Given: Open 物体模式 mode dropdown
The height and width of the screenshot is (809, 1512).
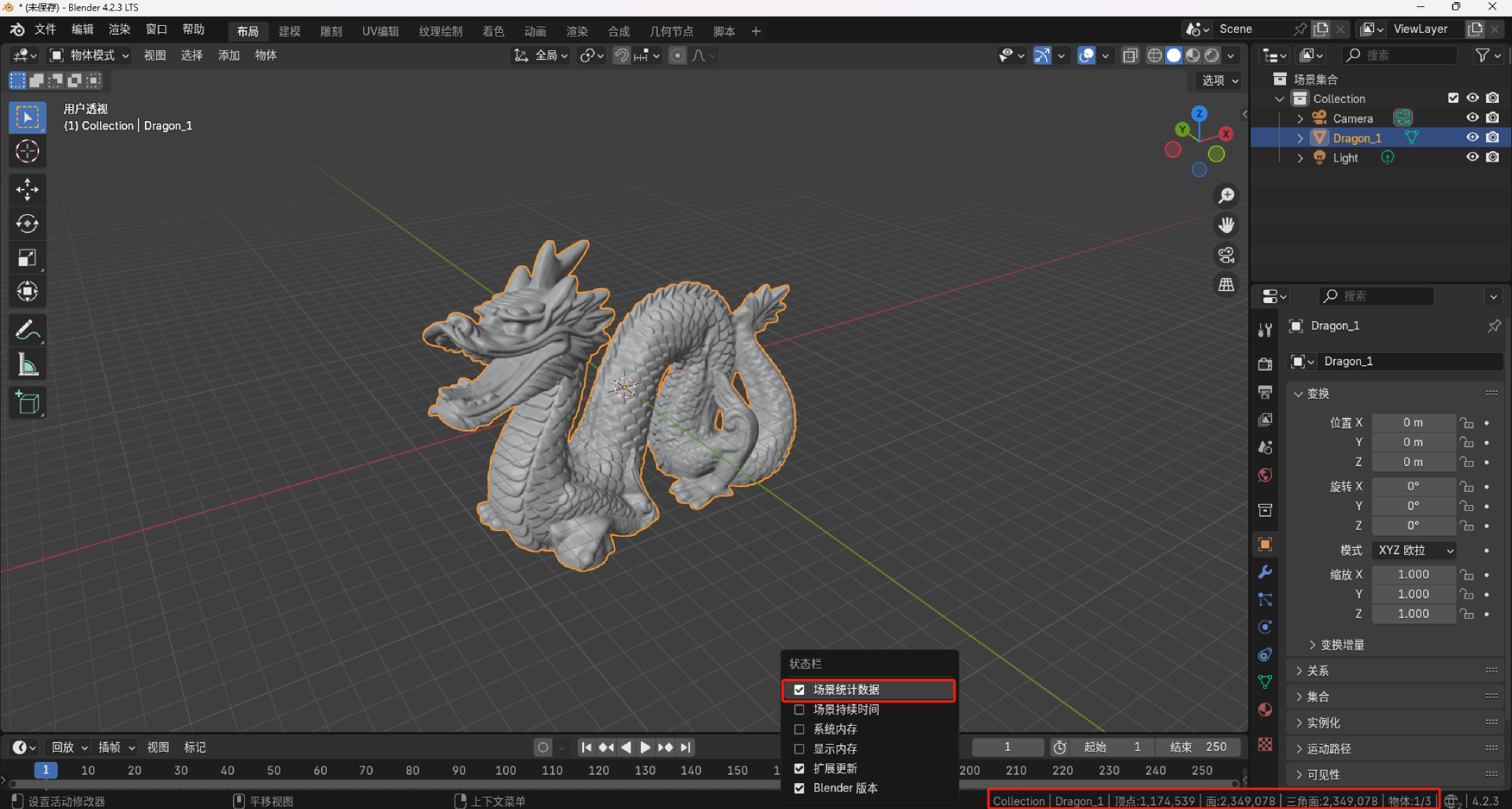Looking at the screenshot, I should point(90,55).
